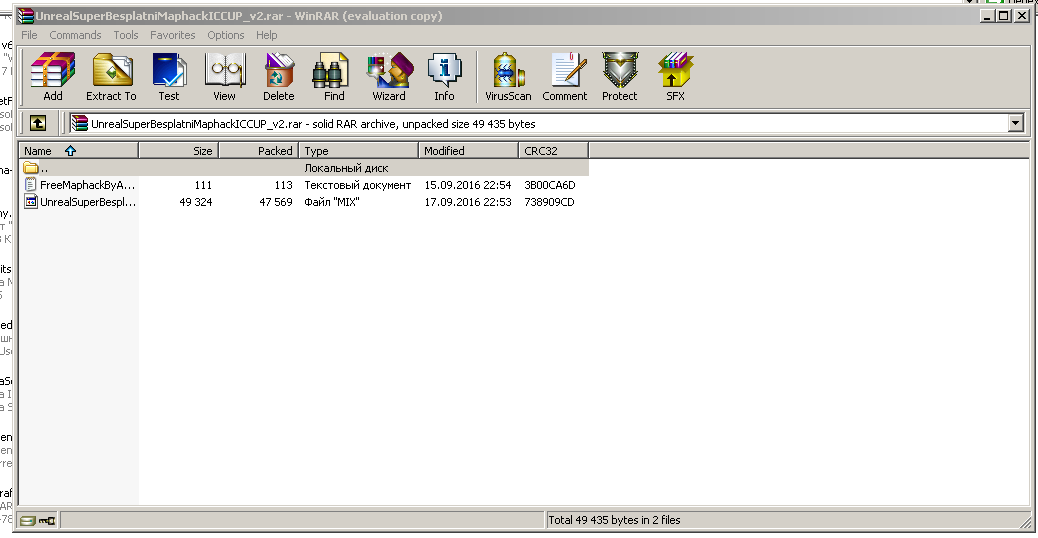Open the Commands menu

click(x=75, y=35)
